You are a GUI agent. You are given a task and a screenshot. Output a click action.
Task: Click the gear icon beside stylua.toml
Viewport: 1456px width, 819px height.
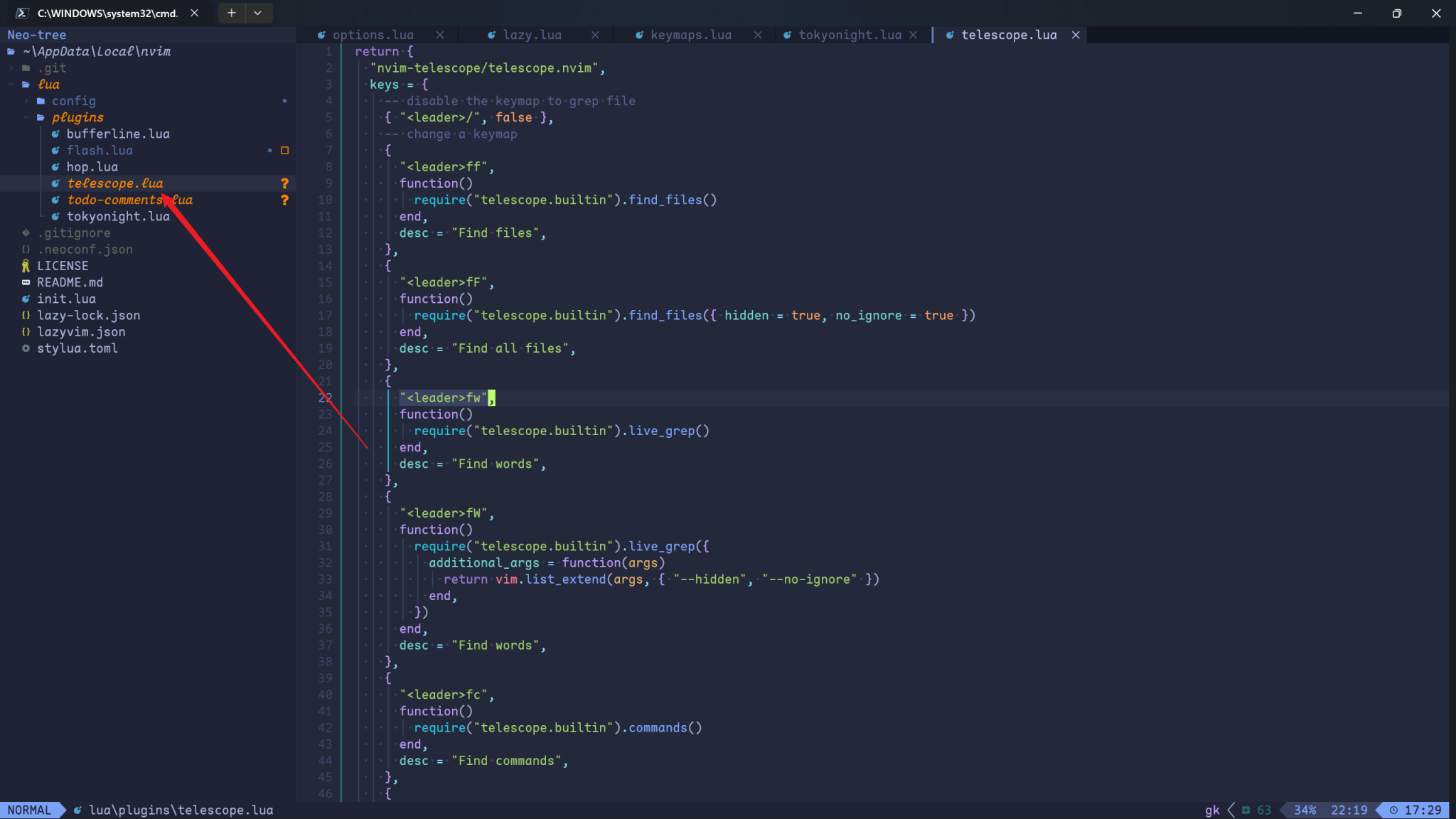26,348
